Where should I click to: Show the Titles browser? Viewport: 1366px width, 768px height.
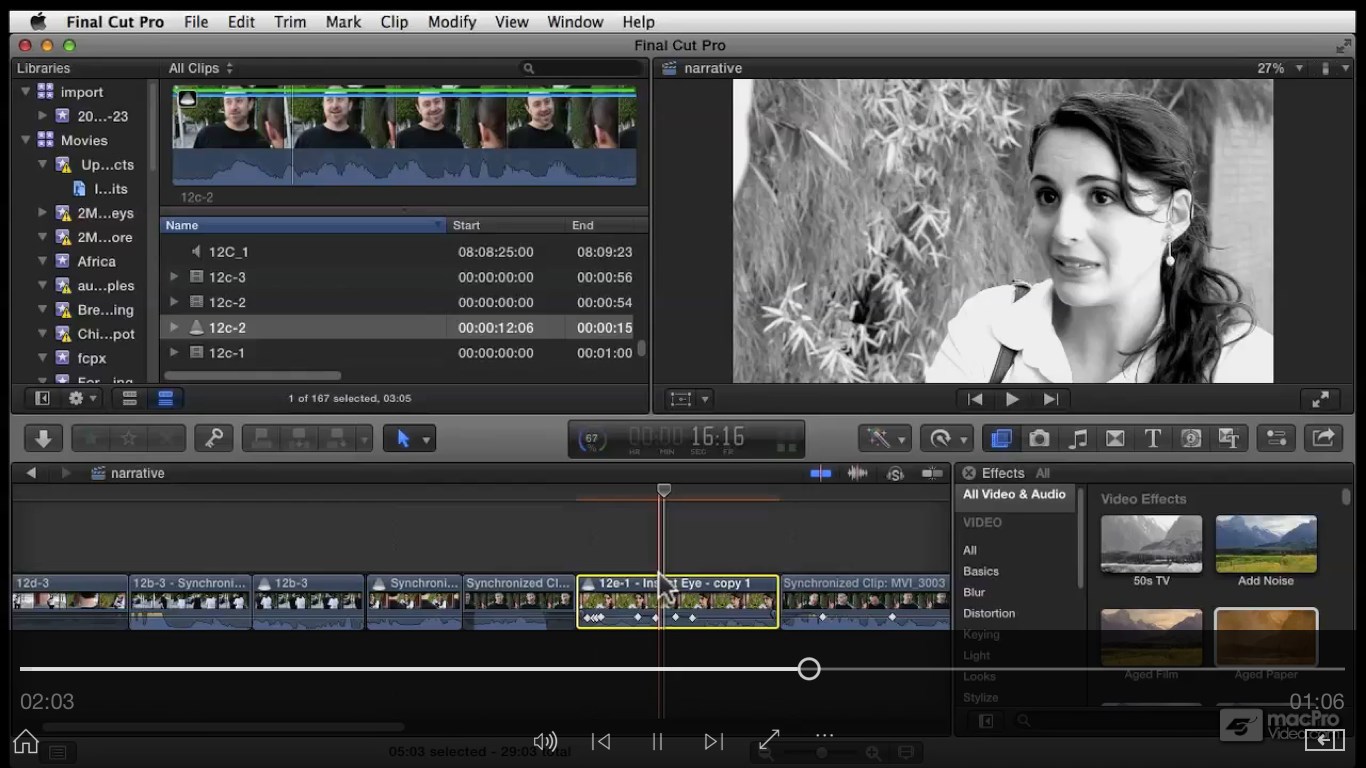(x=1152, y=438)
